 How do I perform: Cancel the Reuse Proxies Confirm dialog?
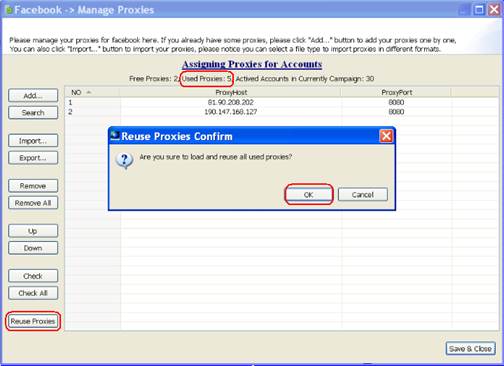pyautogui.click(x=363, y=195)
